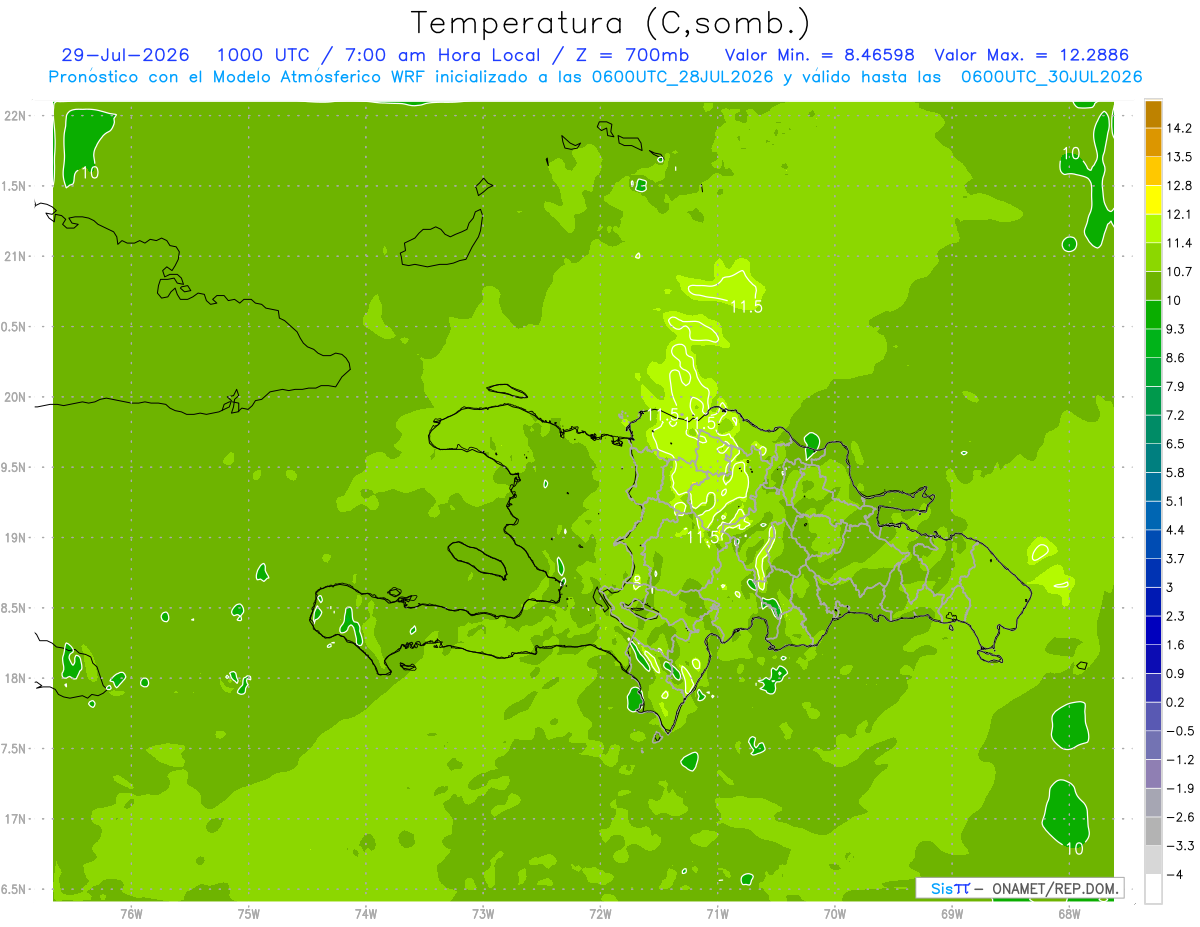Click the longitude axis label '76W'
Viewport: 1200px width, 927px height.
tap(131, 914)
